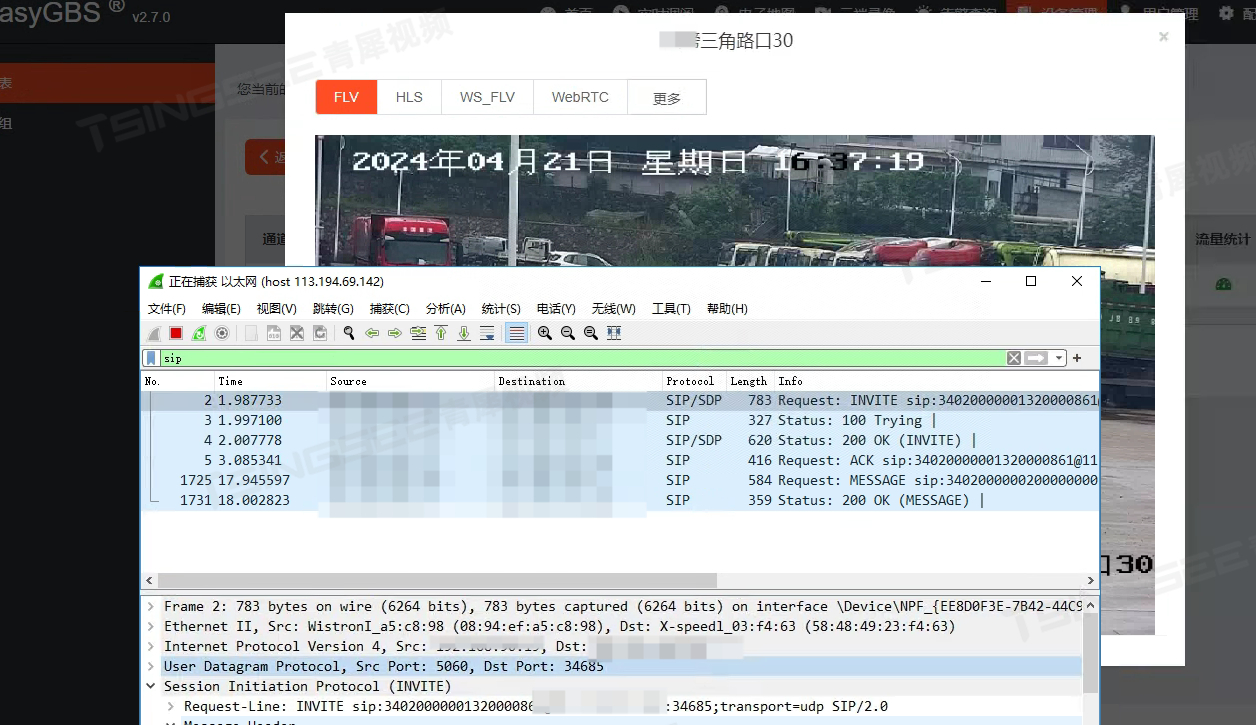1256x725 pixels.
Task: Zoom out packet text
Action: pos(568,333)
